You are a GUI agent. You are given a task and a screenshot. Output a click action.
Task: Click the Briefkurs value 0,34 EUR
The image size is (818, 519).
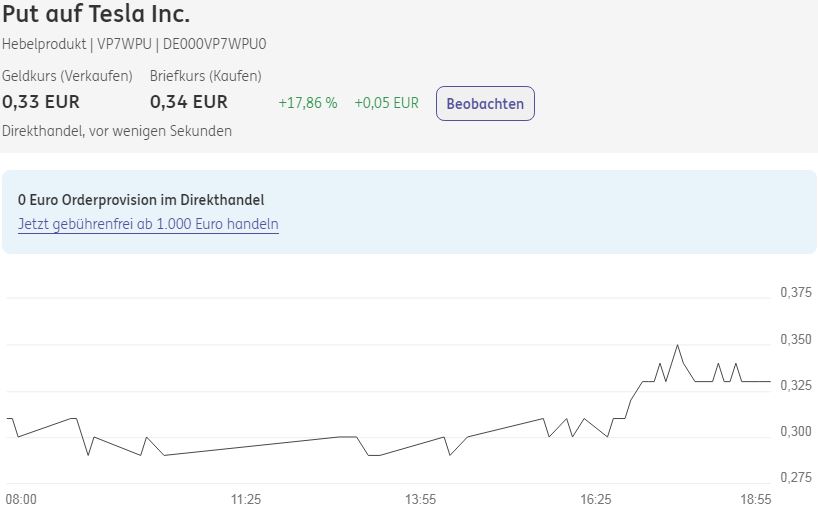[189, 102]
